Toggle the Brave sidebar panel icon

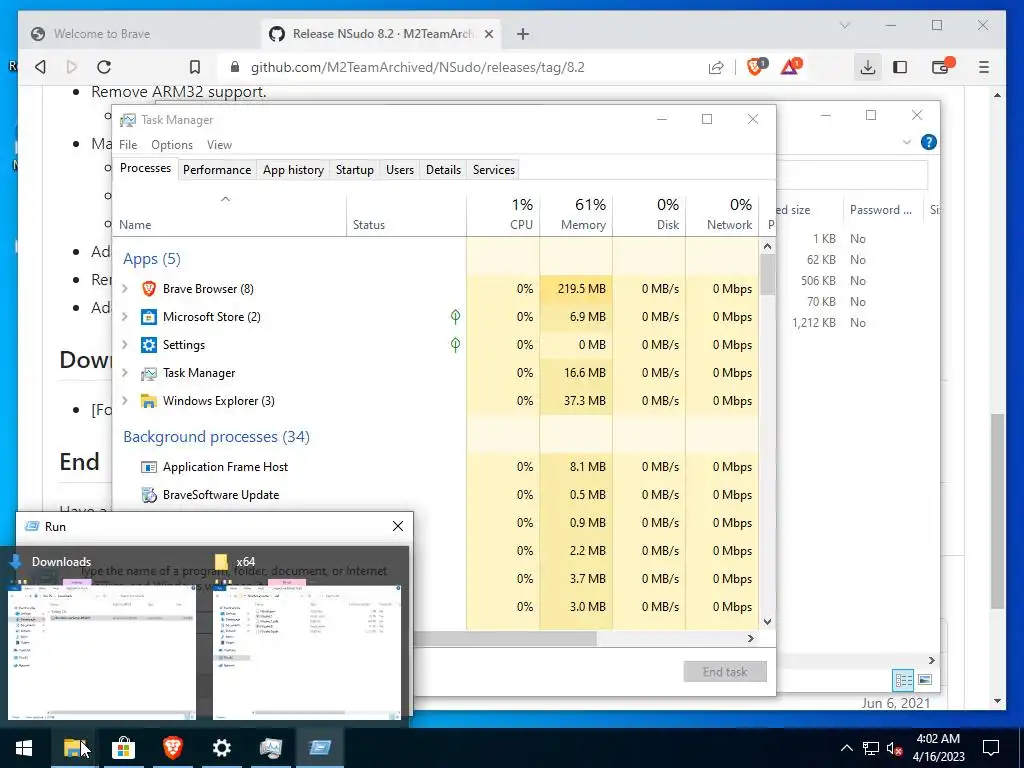[x=900, y=67]
